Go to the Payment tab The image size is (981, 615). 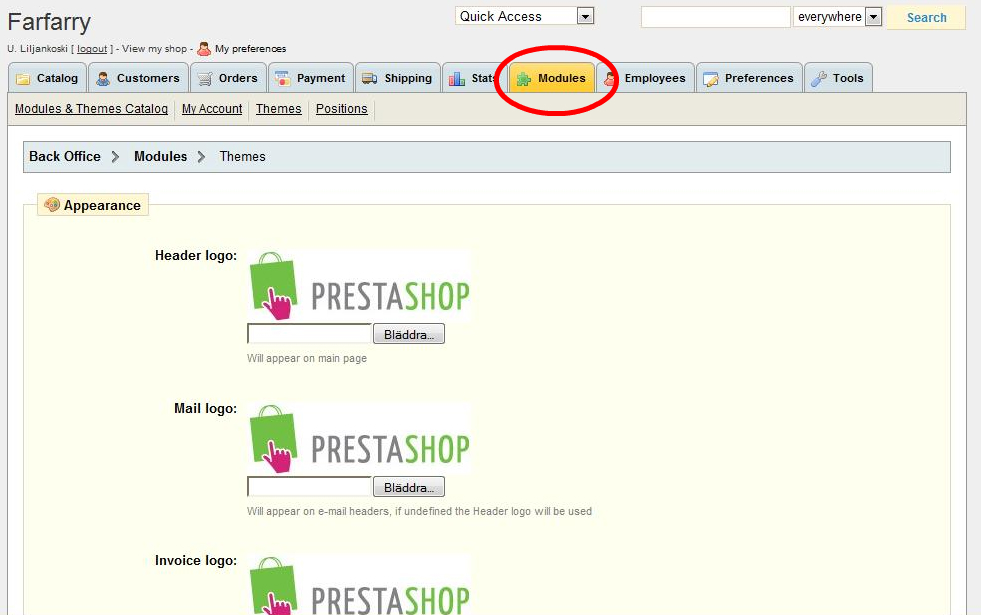311,78
